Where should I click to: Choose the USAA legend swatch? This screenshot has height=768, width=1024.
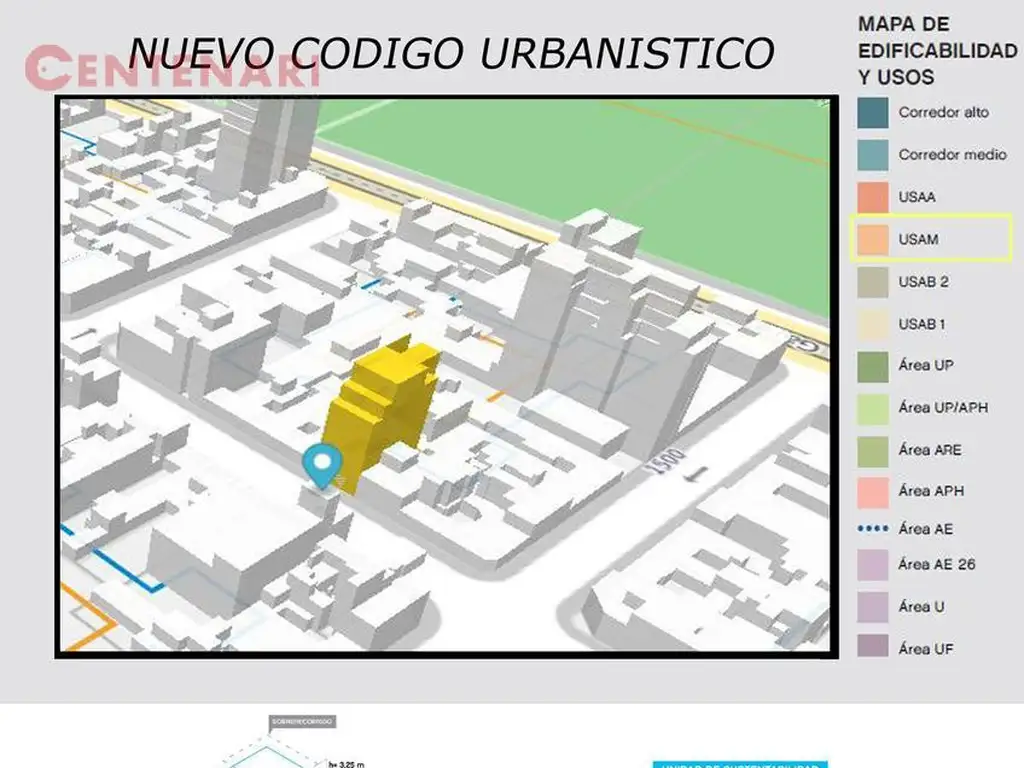873,197
